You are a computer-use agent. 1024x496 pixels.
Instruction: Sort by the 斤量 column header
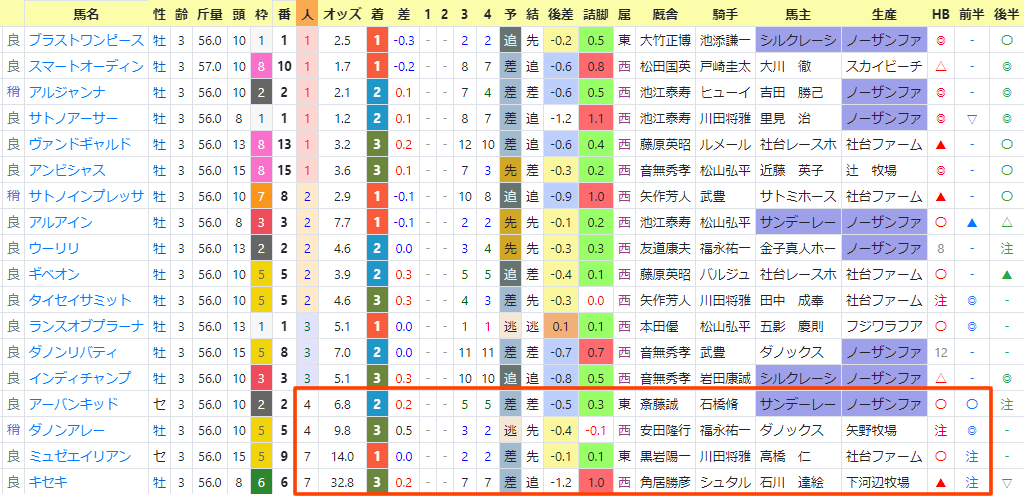209,13
